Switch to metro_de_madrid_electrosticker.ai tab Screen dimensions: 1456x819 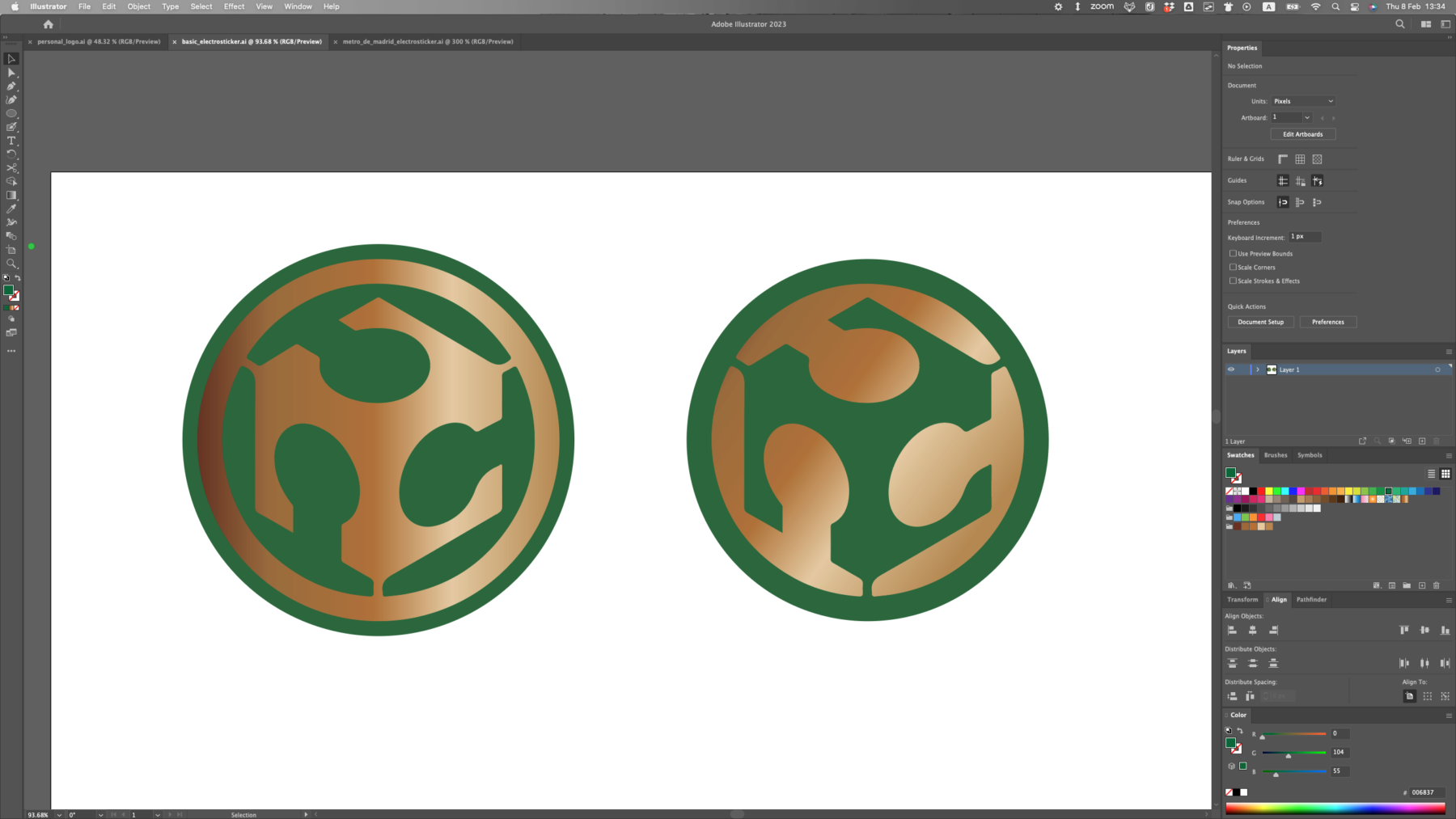point(428,41)
